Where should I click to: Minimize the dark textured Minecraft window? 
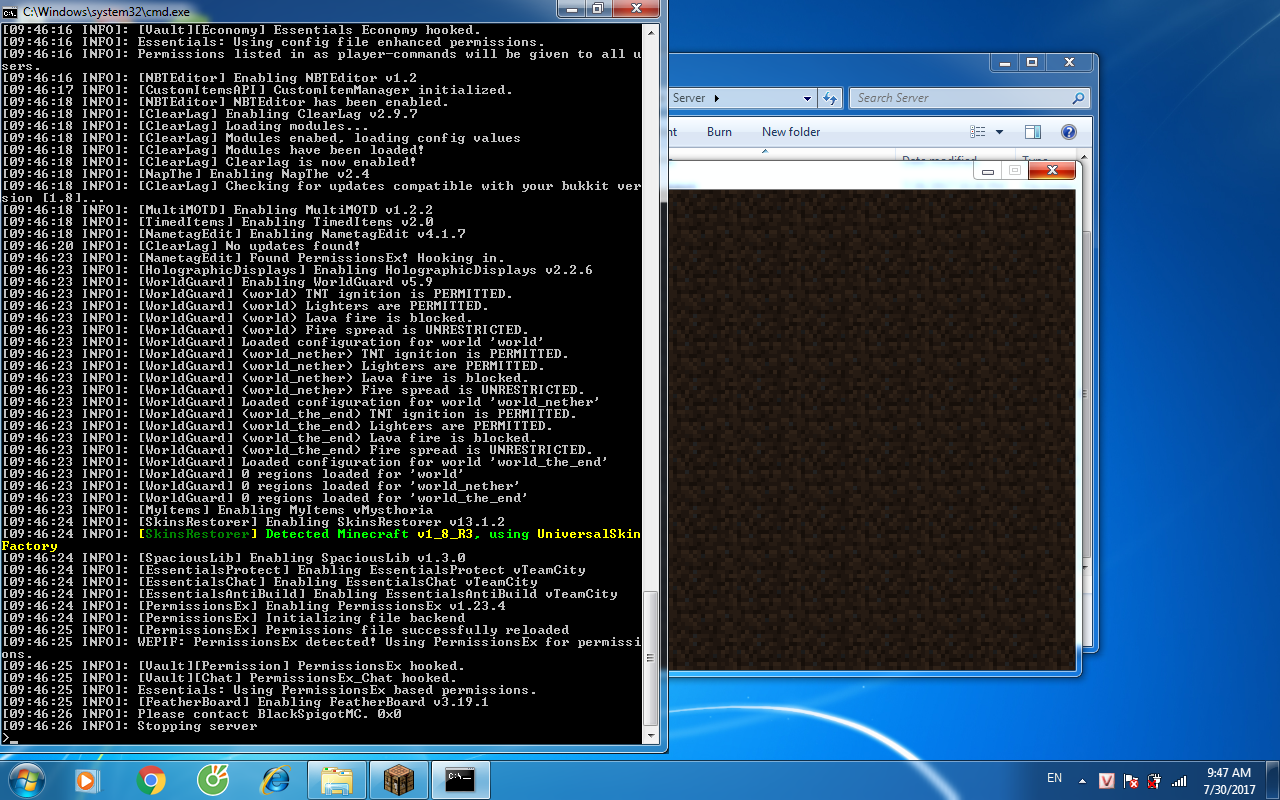[x=988, y=171]
